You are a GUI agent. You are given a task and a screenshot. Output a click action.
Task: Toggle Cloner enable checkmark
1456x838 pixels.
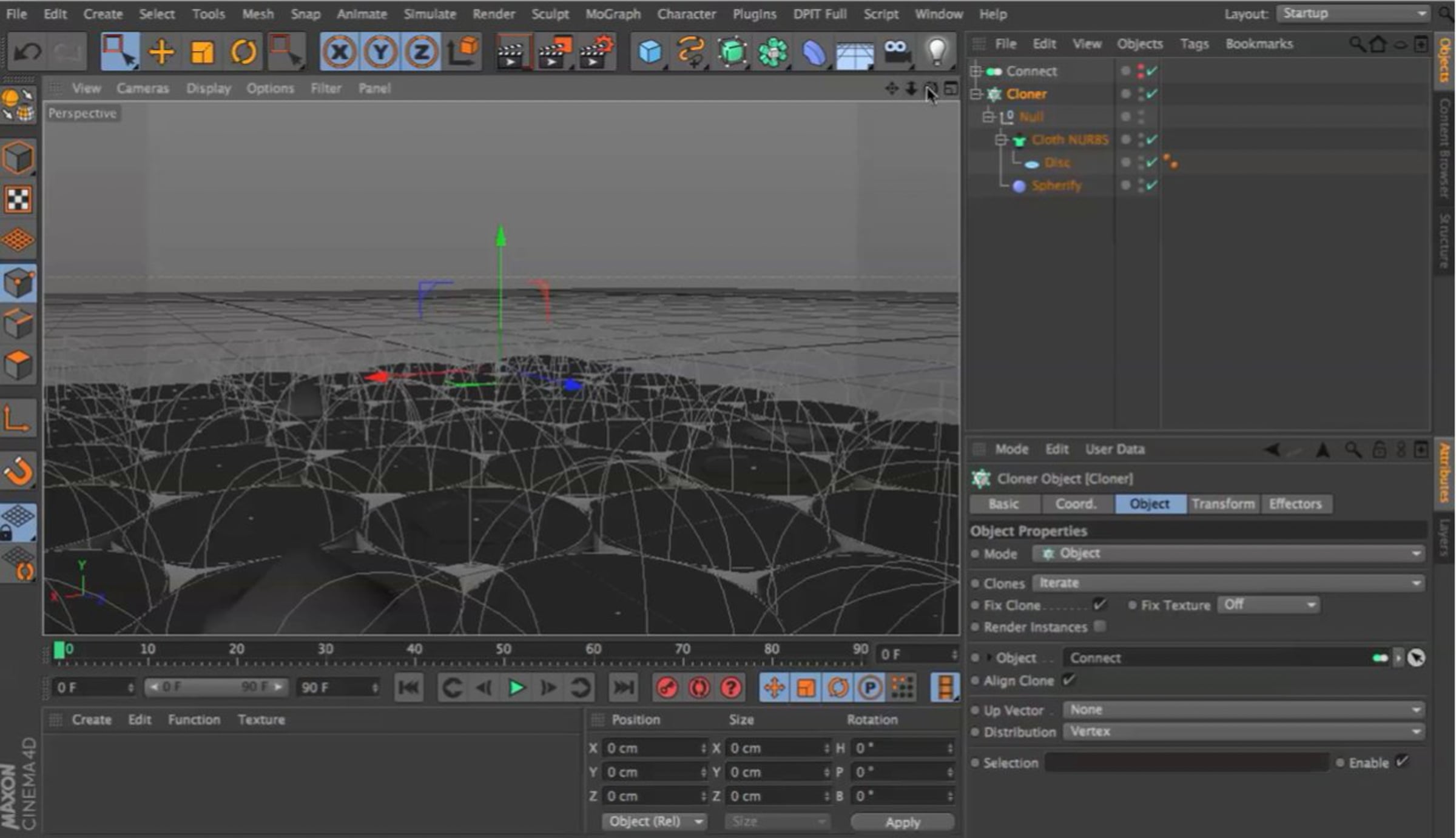(x=1151, y=93)
